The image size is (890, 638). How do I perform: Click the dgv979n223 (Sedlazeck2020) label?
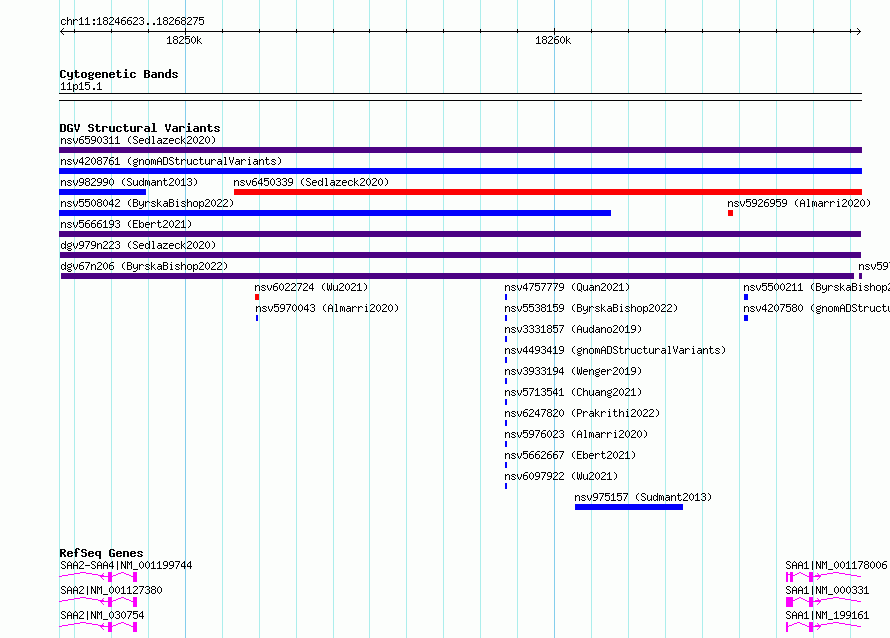coord(138,245)
